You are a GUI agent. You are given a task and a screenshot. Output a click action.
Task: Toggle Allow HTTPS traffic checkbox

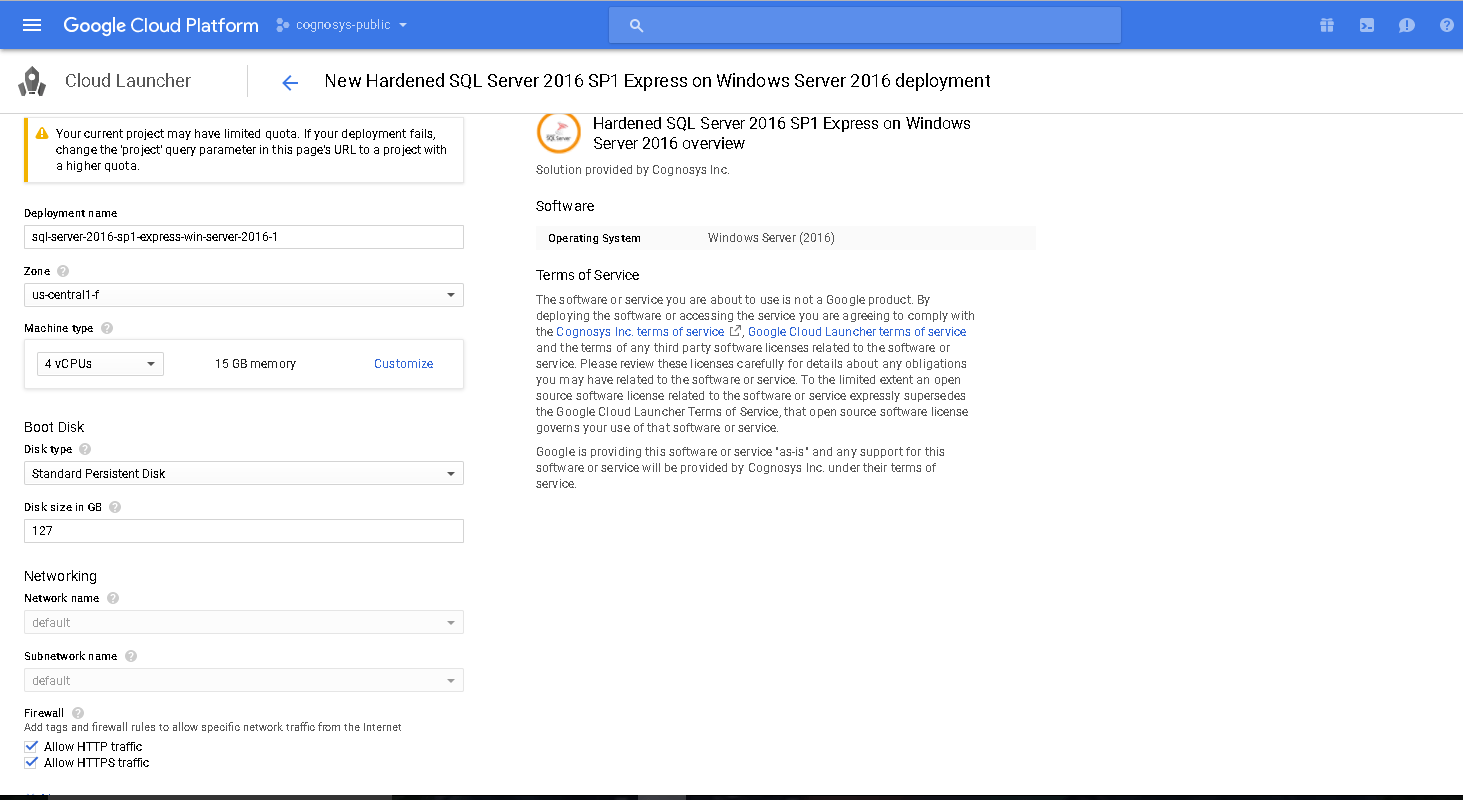tap(31, 762)
